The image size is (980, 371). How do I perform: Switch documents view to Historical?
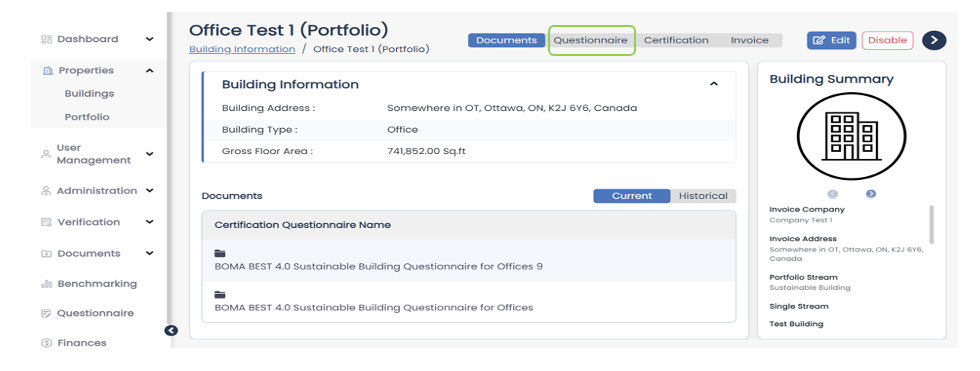(703, 196)
